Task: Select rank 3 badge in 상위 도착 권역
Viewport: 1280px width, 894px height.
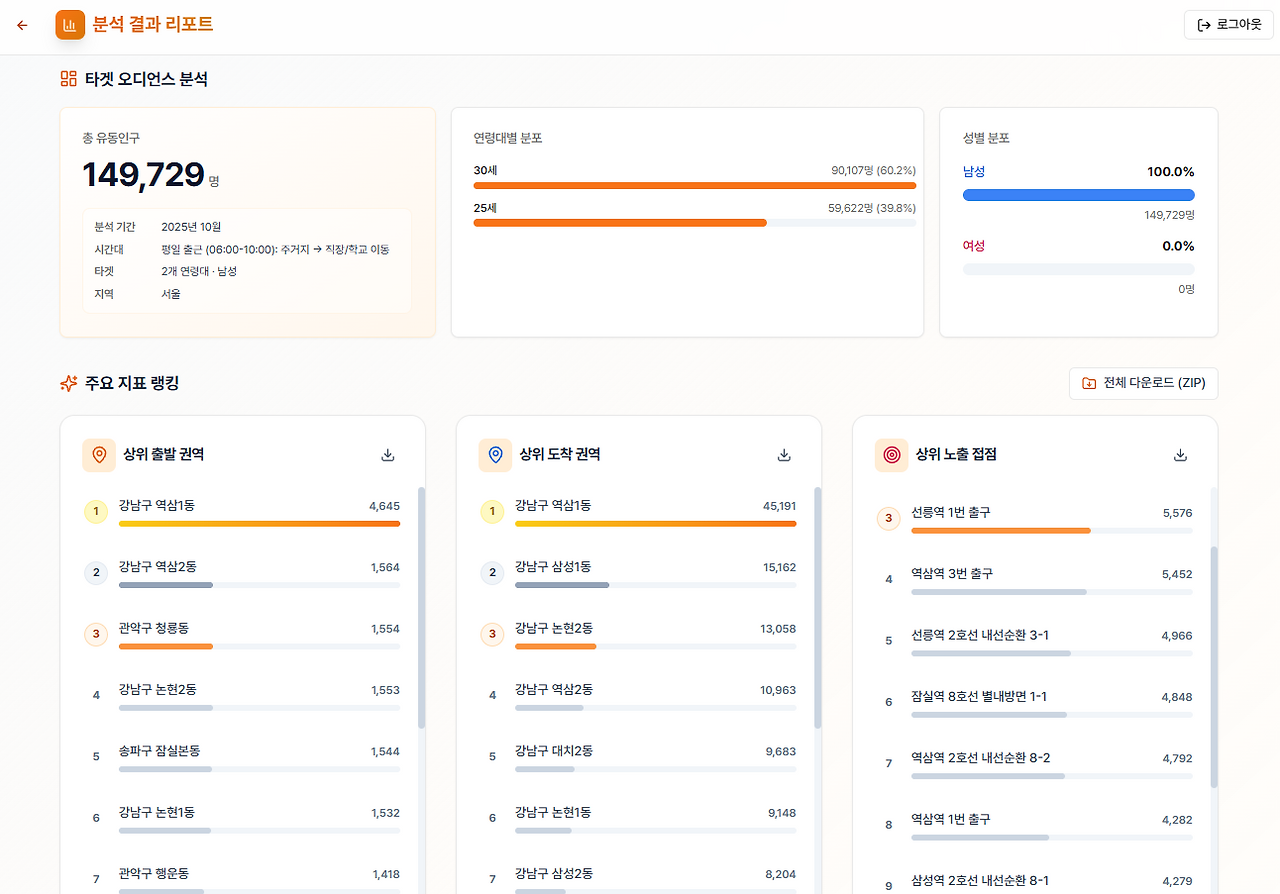Action: [x=492, y=634]
